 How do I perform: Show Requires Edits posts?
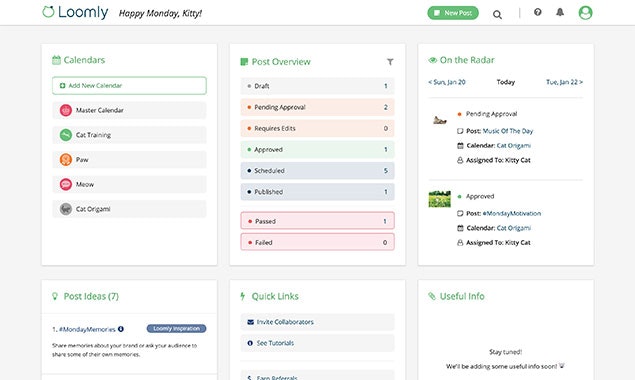318,128
